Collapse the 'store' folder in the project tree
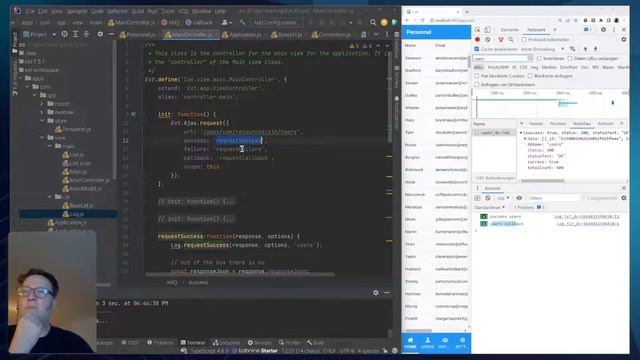The width and height of the screenshot is (640, 360). click(x=42, y=121)
